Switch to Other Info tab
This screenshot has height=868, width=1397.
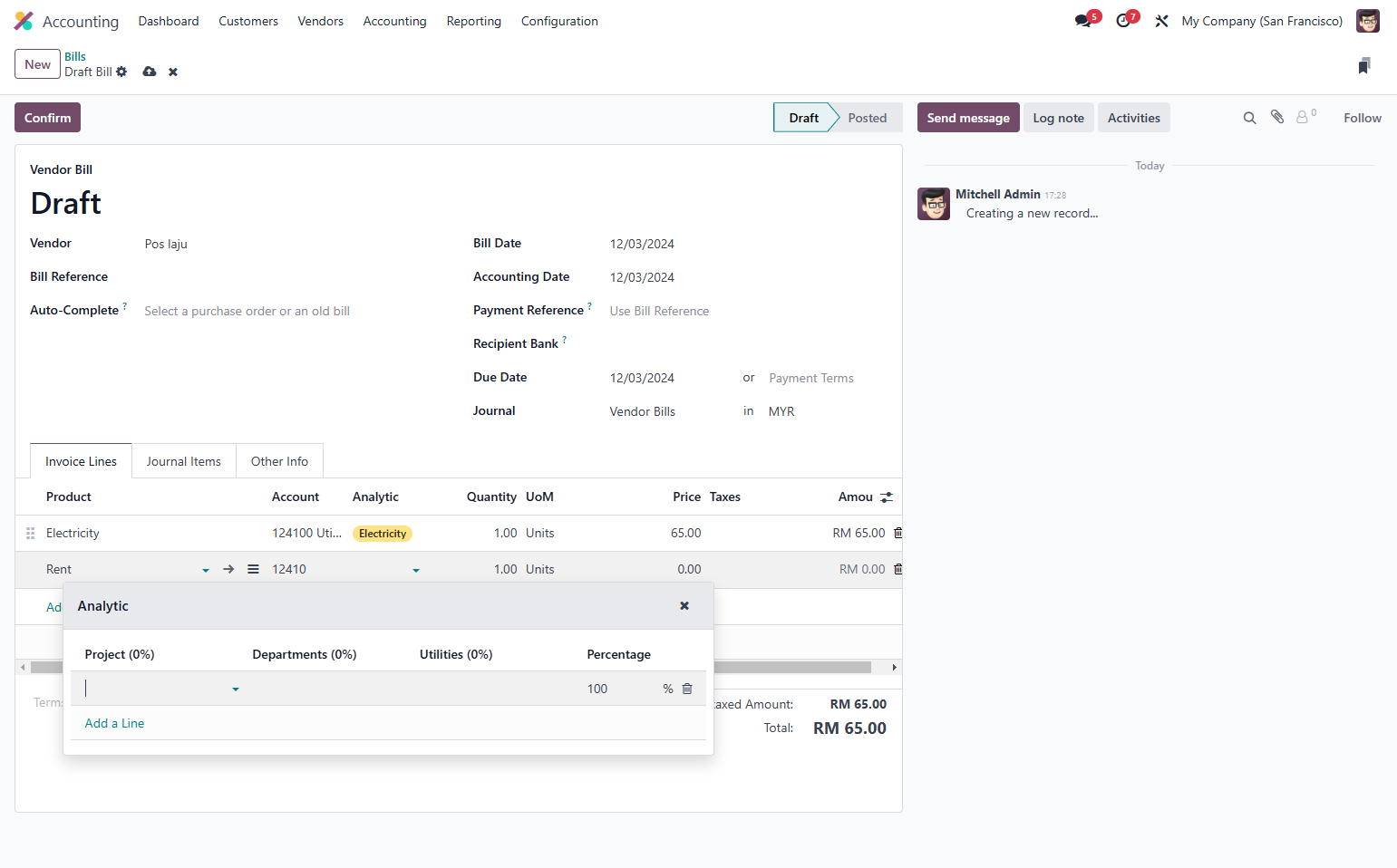279,461
